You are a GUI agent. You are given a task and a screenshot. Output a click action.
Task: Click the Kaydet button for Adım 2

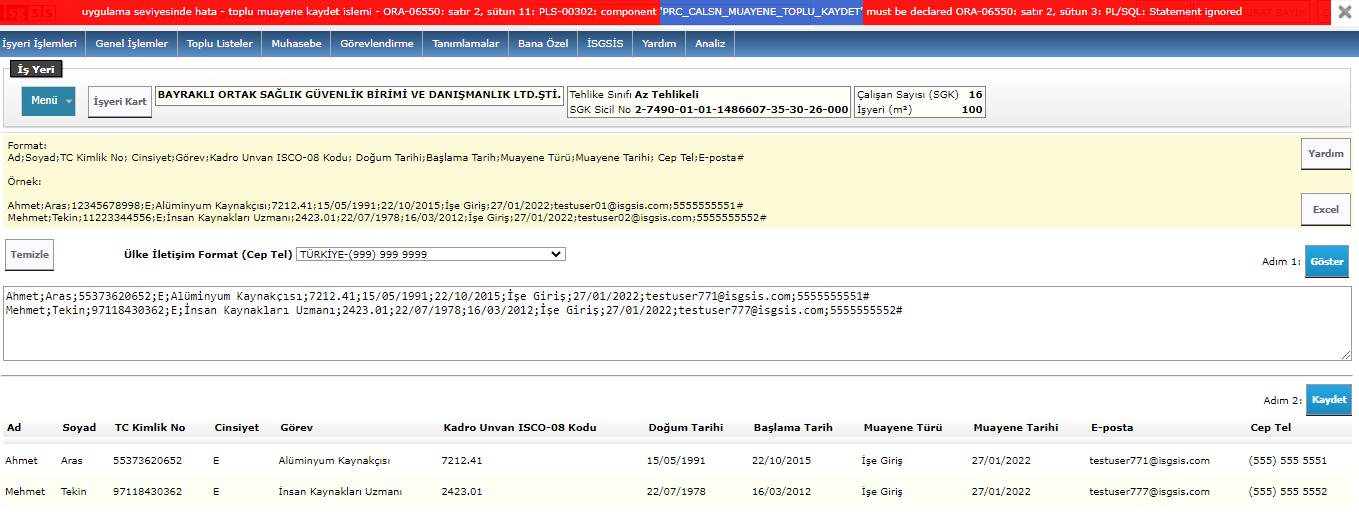(1328, 400)
